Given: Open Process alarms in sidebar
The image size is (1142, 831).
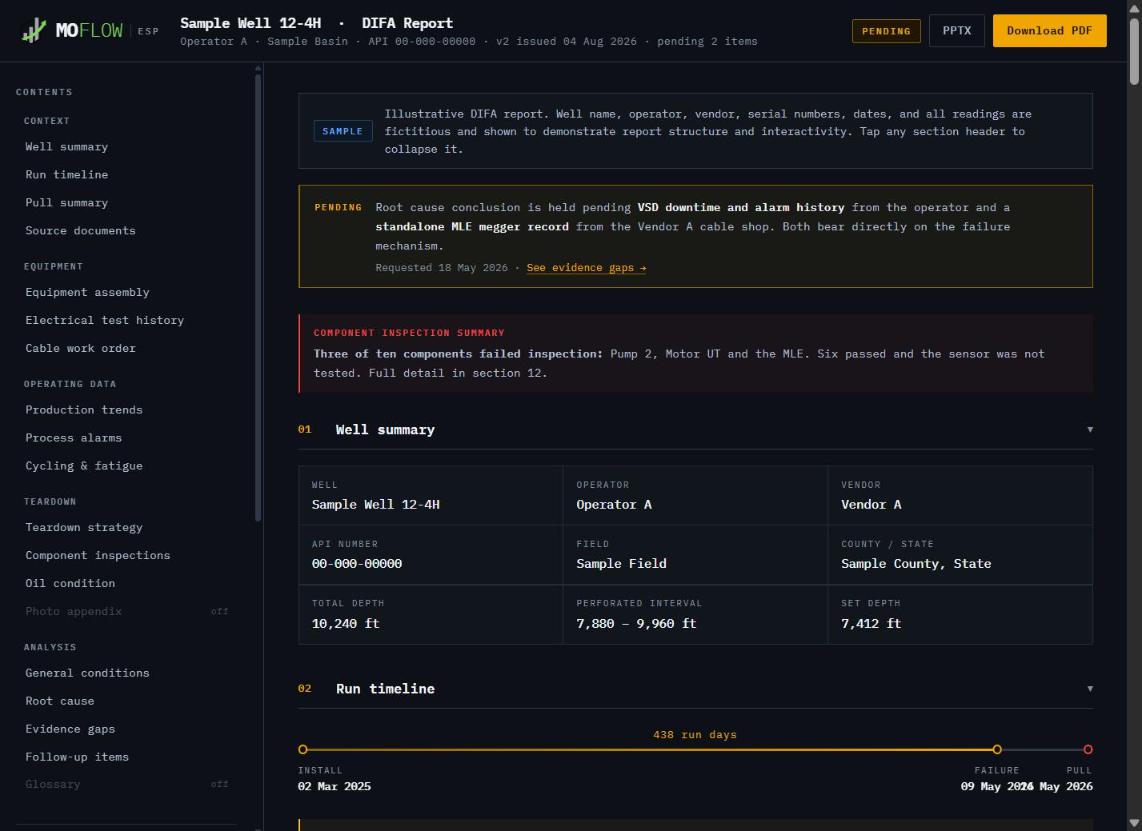Looking at the screenshot, I should coord(74,438).
